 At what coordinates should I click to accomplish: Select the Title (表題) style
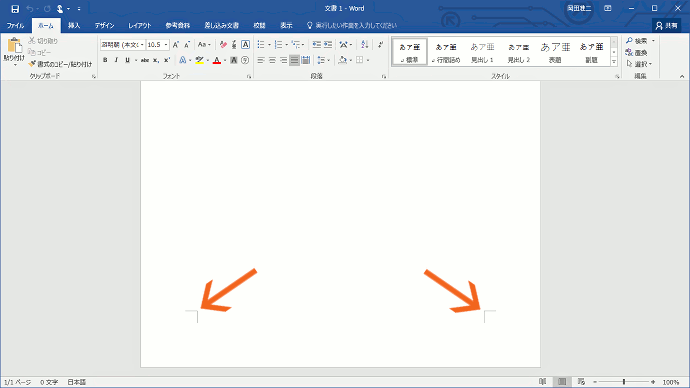pos(555,52)
